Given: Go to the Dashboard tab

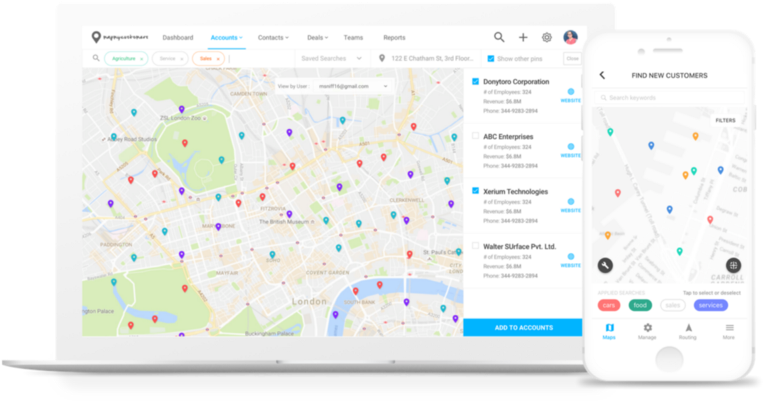Looking at the screenshot, I should click(x=178, y=37).
